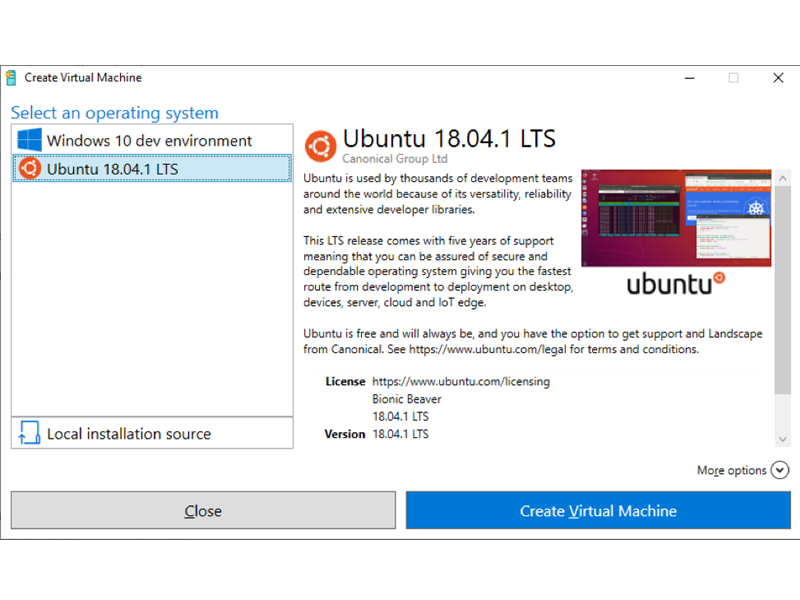
Task: Click the Create Virtual Machine title bar icon
Action: (11, 78)
